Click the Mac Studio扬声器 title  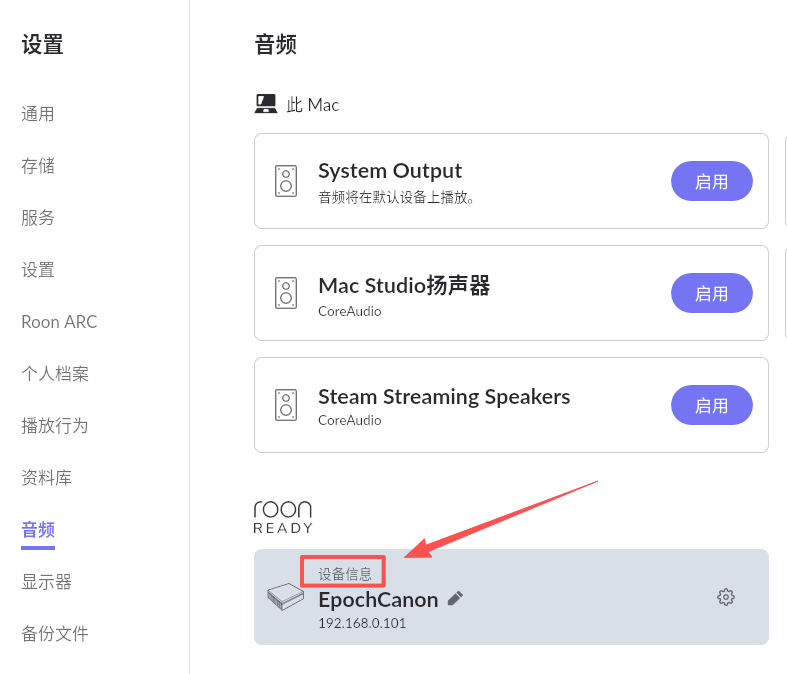point(404,286)
